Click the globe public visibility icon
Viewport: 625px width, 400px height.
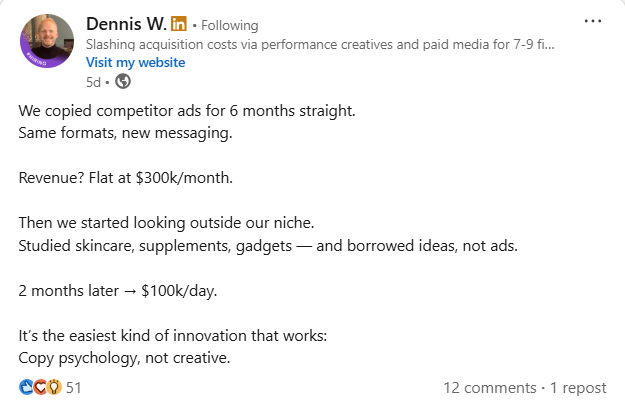coord(123,82)
